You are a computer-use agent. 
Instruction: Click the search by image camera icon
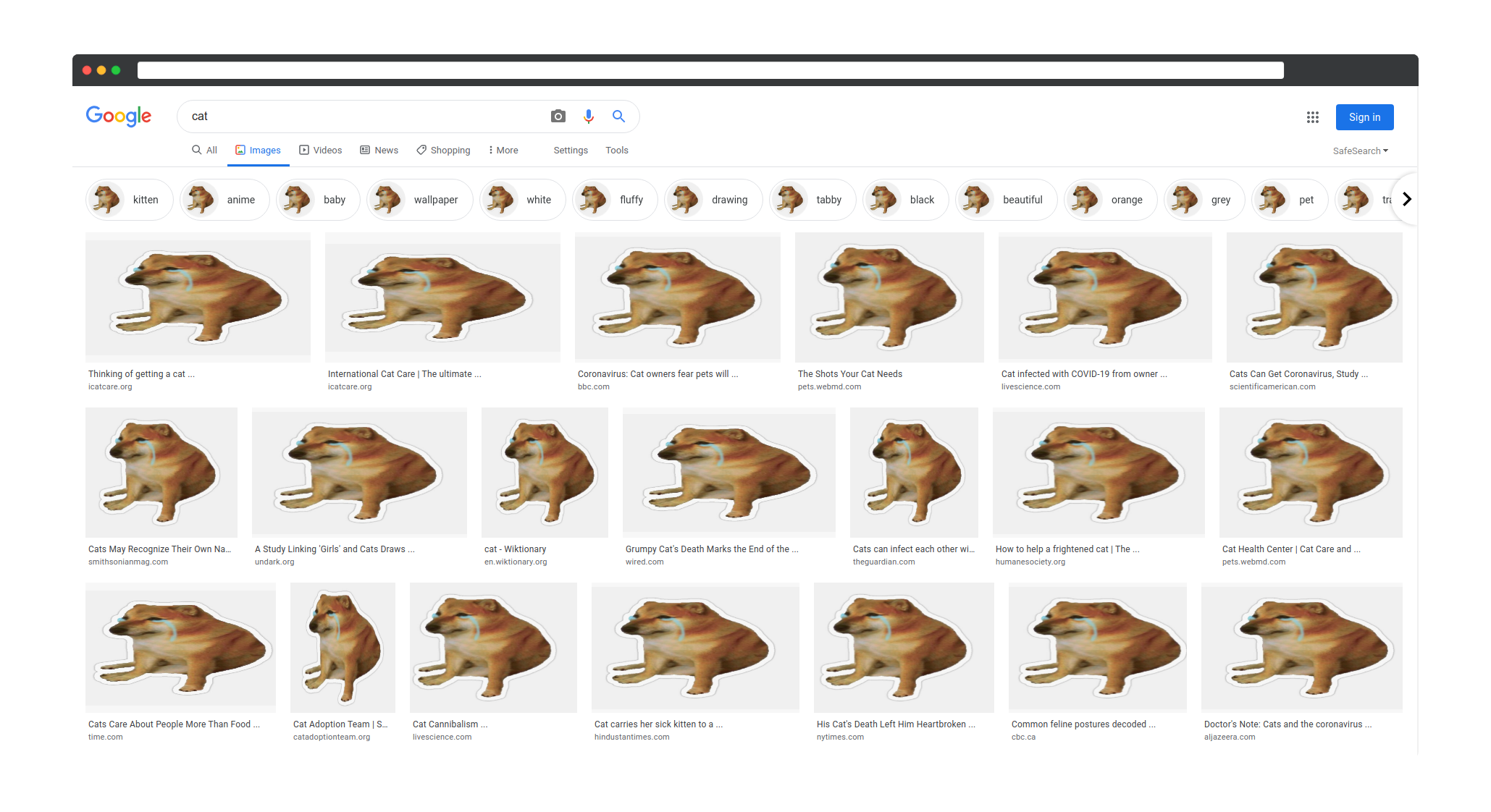pyautogui.click(x=558, y=117)
